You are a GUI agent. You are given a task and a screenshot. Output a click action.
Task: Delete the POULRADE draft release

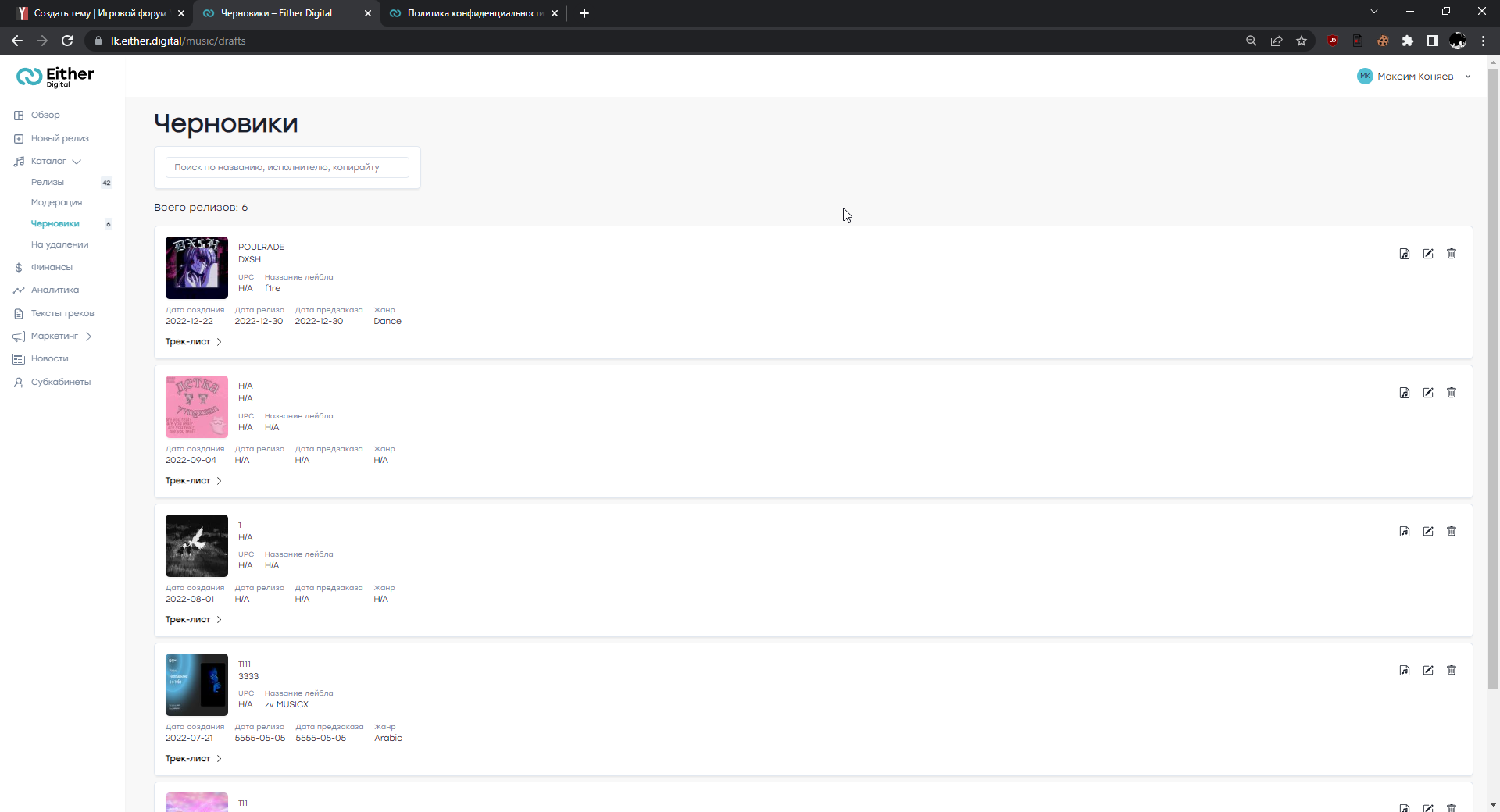point(1452,254)
